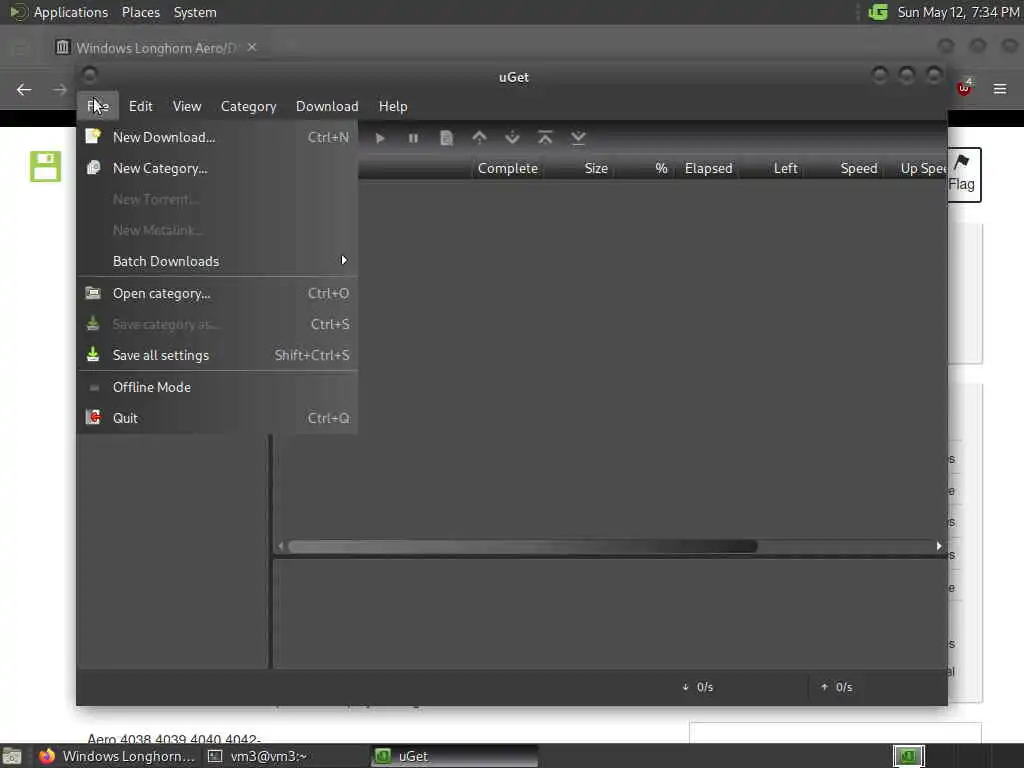Open the View menu

(x=187, y=106)
